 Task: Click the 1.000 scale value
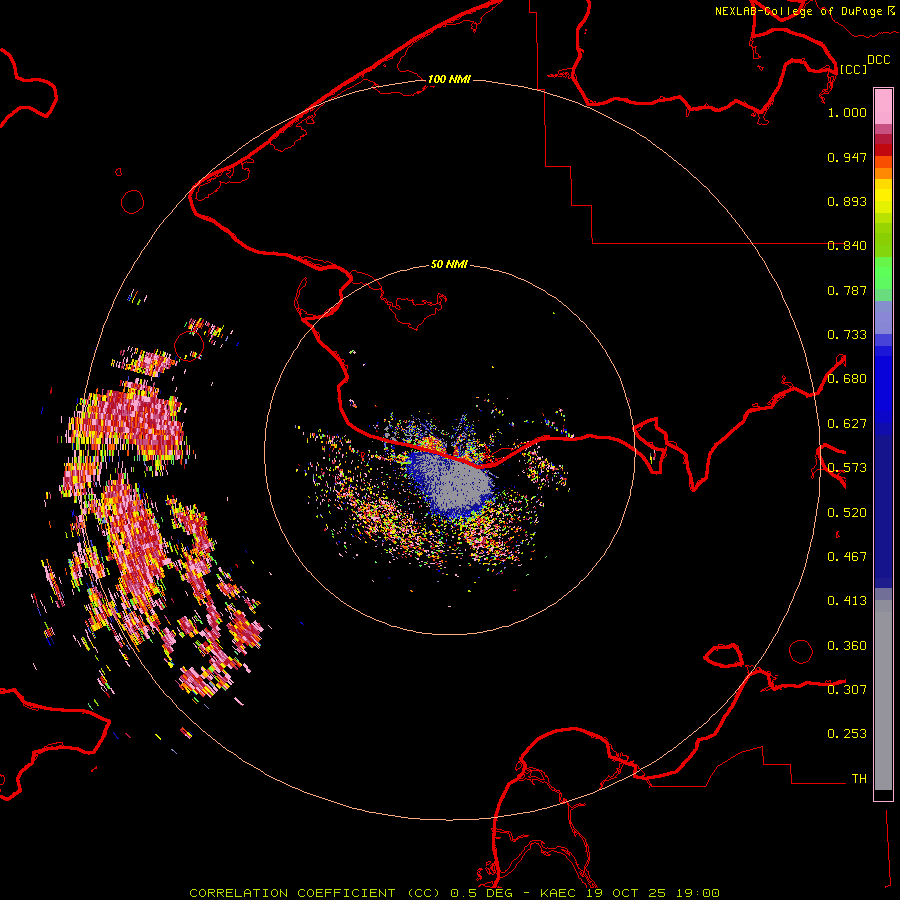[x=847, y=112]
